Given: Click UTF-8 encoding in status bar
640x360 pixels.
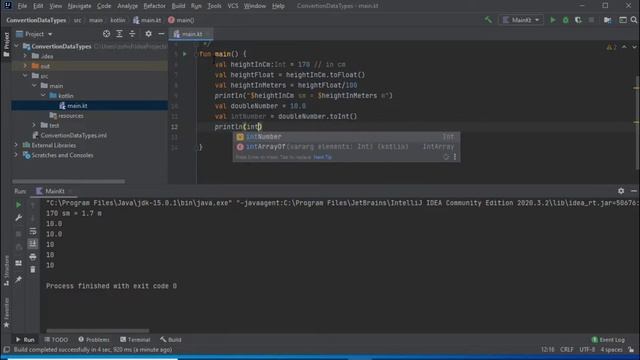Looking at the screenshot, I should (x=587, y=350).
